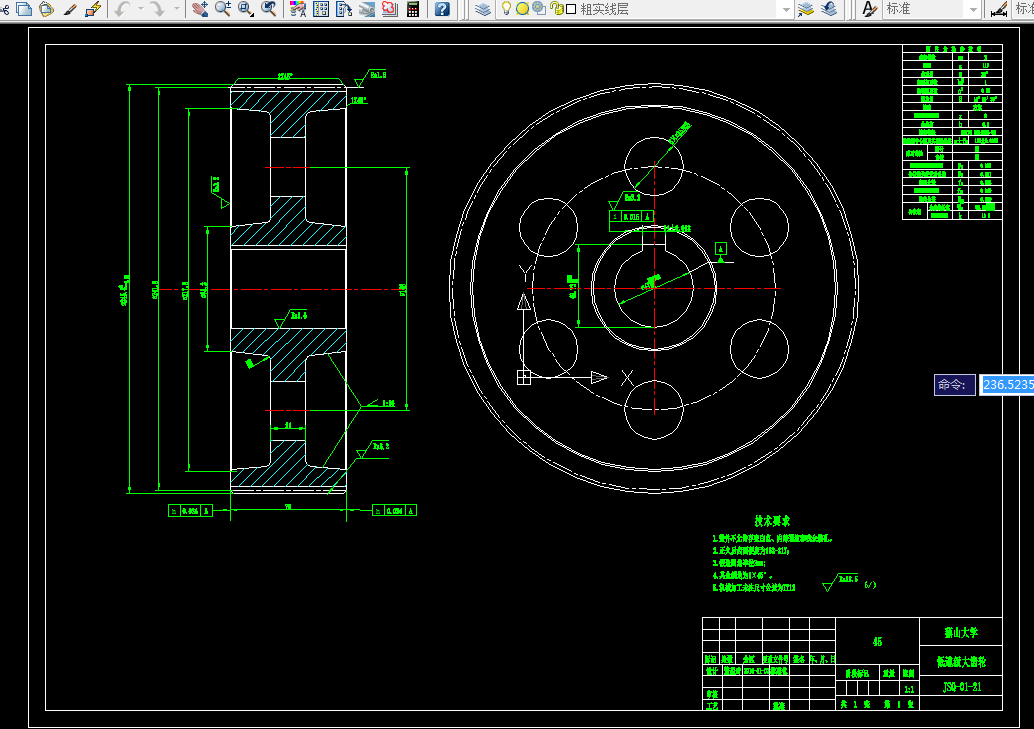
Task: Open the Markup Set Manager icon
Action: 390,9
